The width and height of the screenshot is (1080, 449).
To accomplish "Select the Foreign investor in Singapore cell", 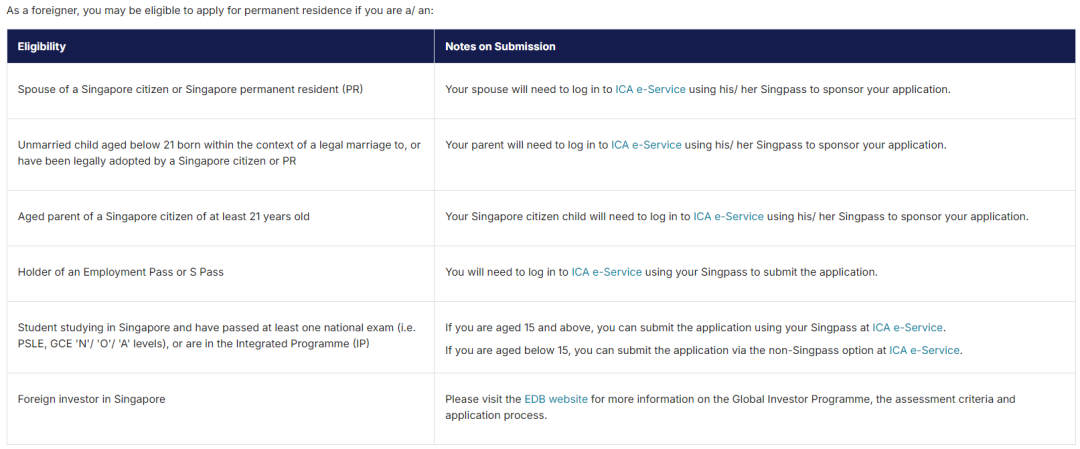I will pos(91,399).
